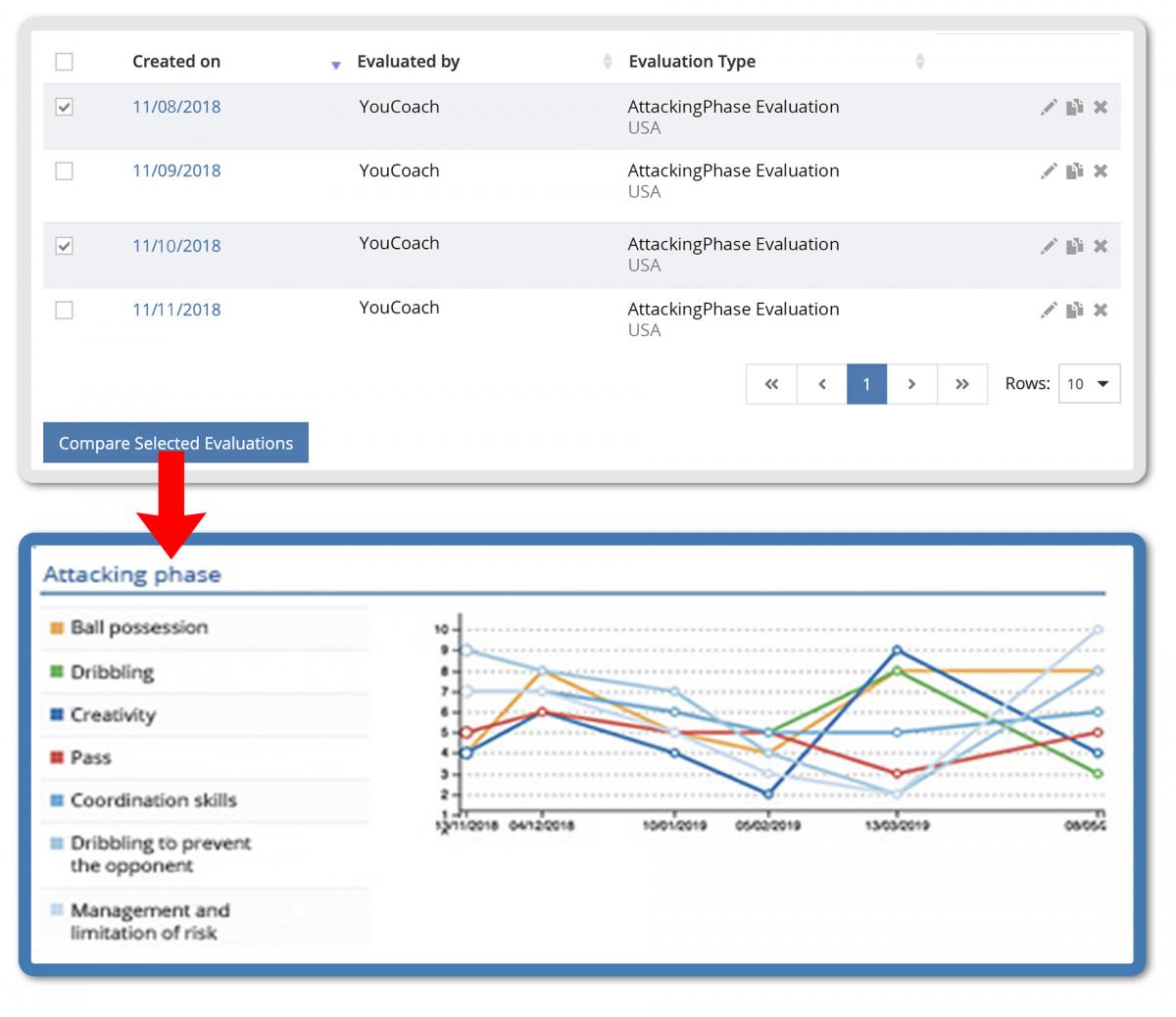Click Compare Selected Evaluations button
Screen dimensions: 1176x1017
tap(175, 443)
